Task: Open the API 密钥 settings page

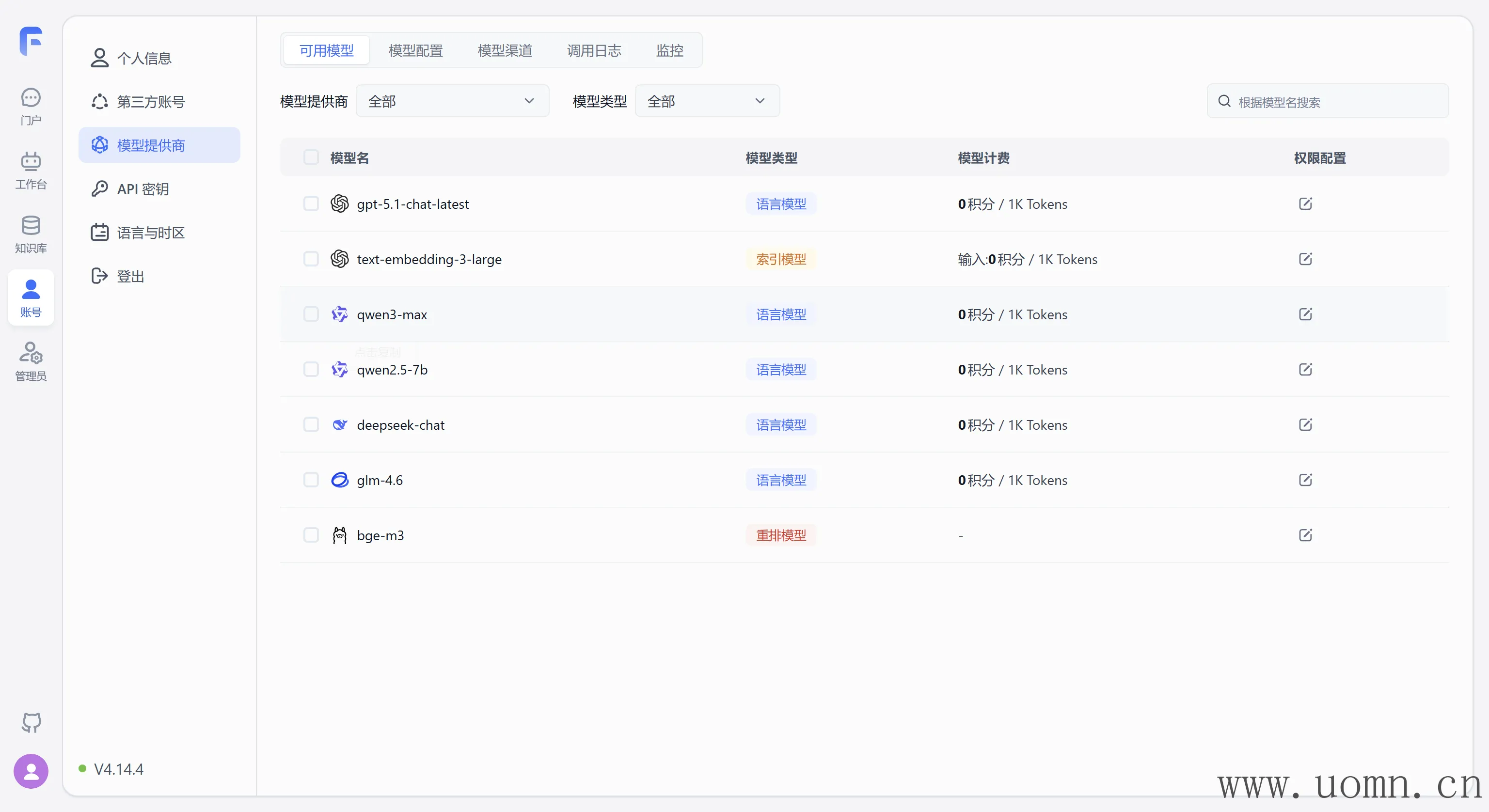Action: coord(143,189)
